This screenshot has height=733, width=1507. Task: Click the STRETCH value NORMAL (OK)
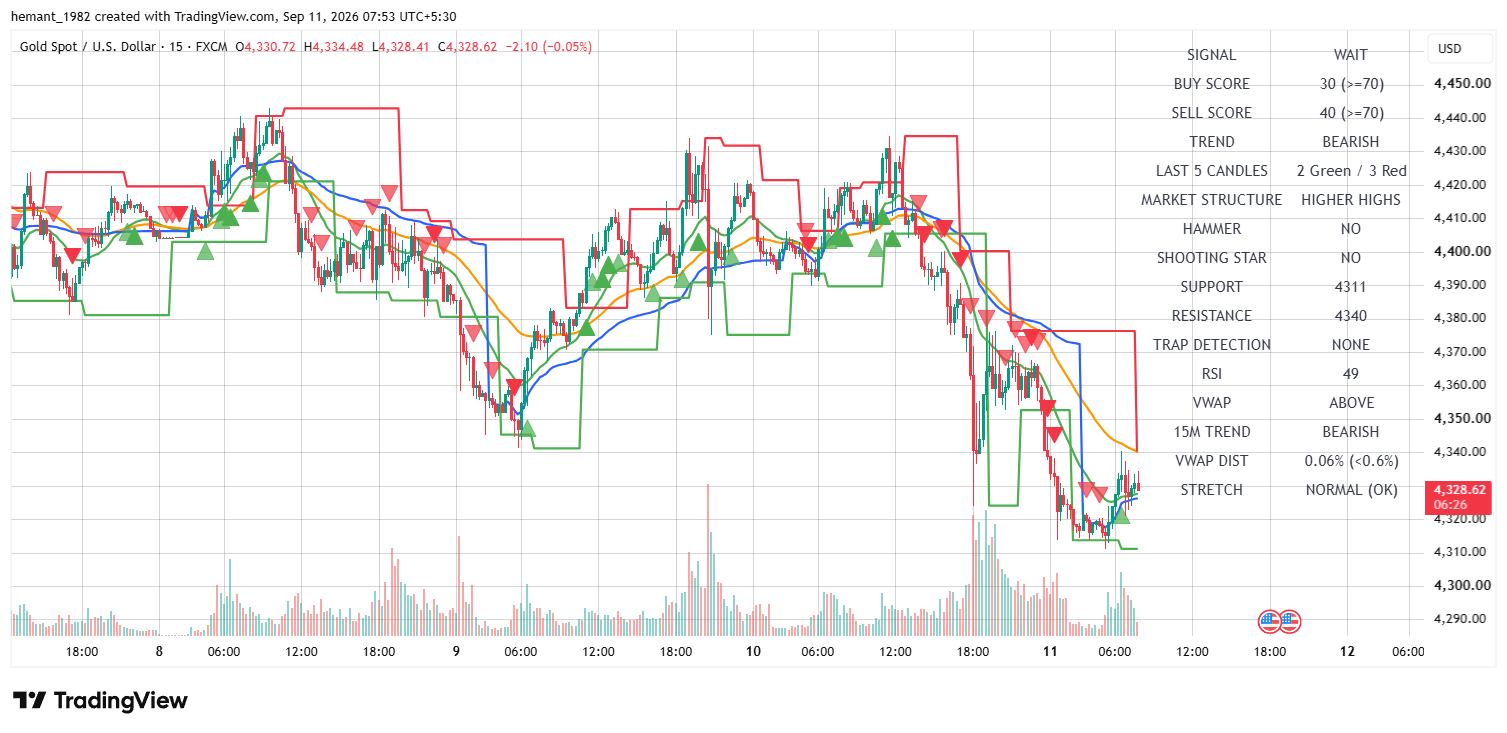(1351, 490)
